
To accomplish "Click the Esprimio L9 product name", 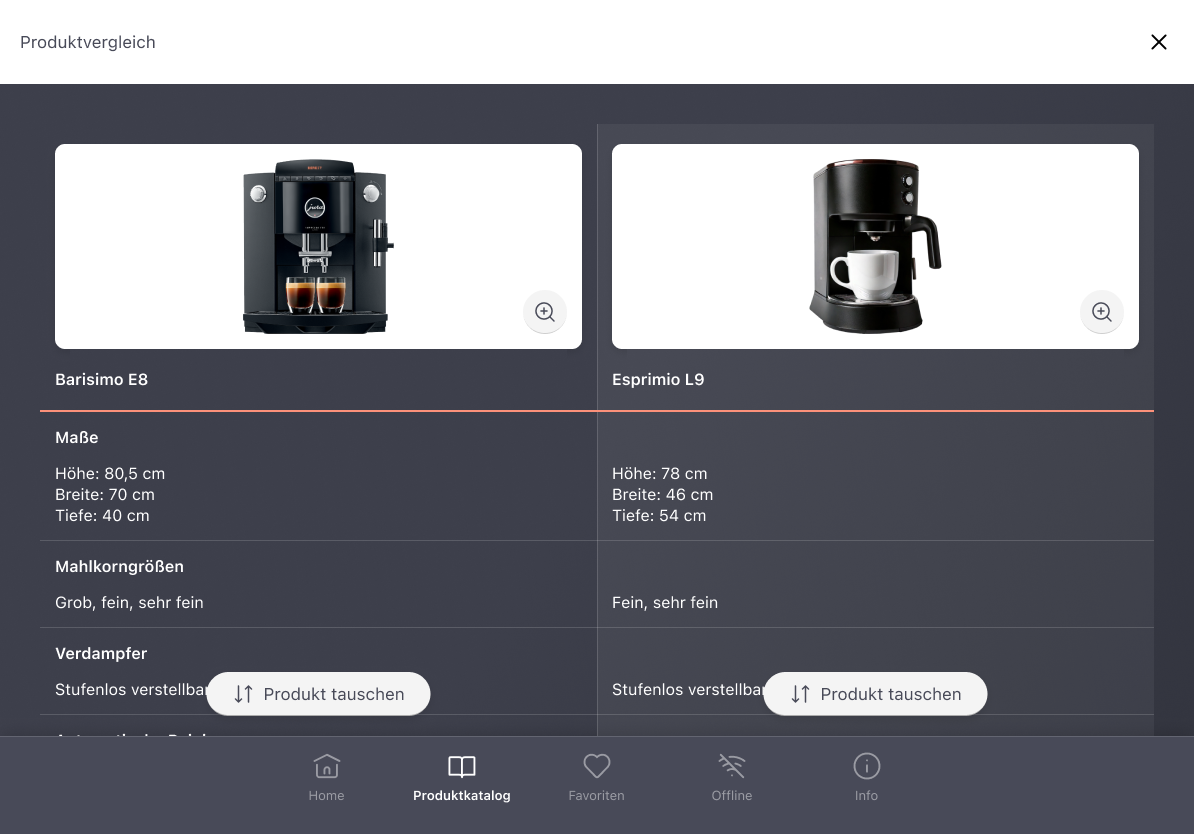I will click(658, 379).
